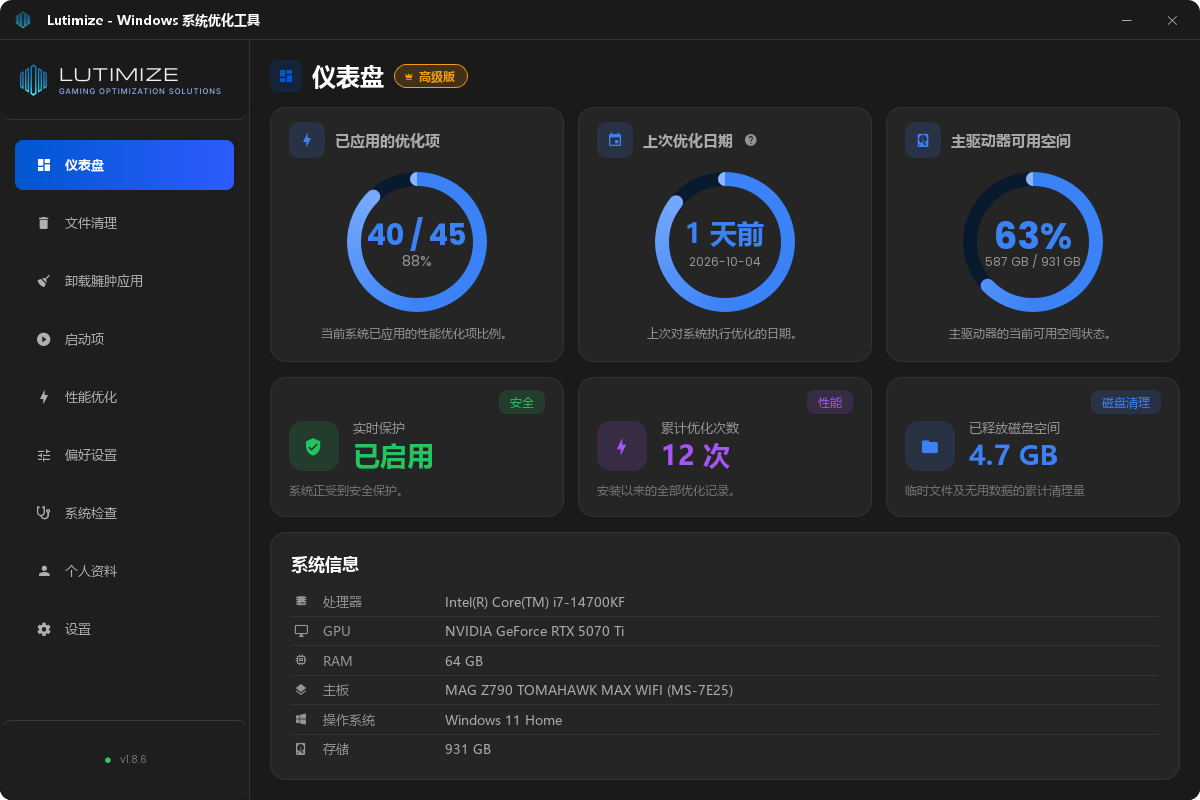Click the person icon beside 个人资料
The height and width of the screenshot is (800, 1200).
click(x=43, y=571)
